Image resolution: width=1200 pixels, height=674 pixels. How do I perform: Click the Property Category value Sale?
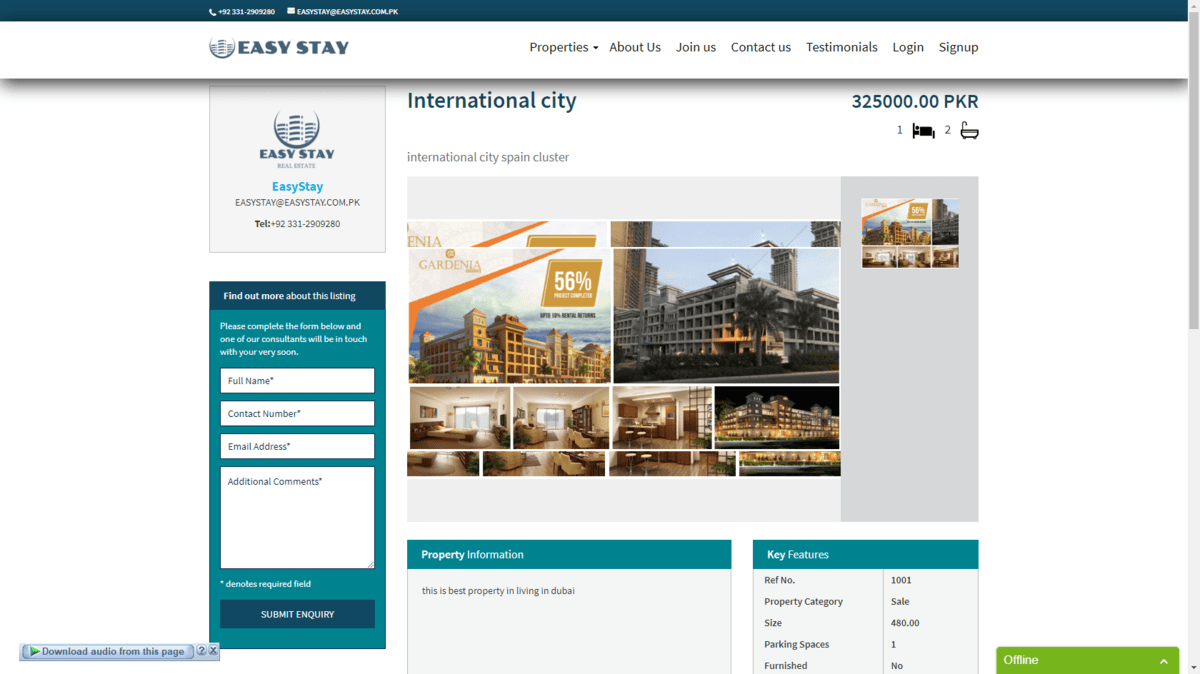901,602
